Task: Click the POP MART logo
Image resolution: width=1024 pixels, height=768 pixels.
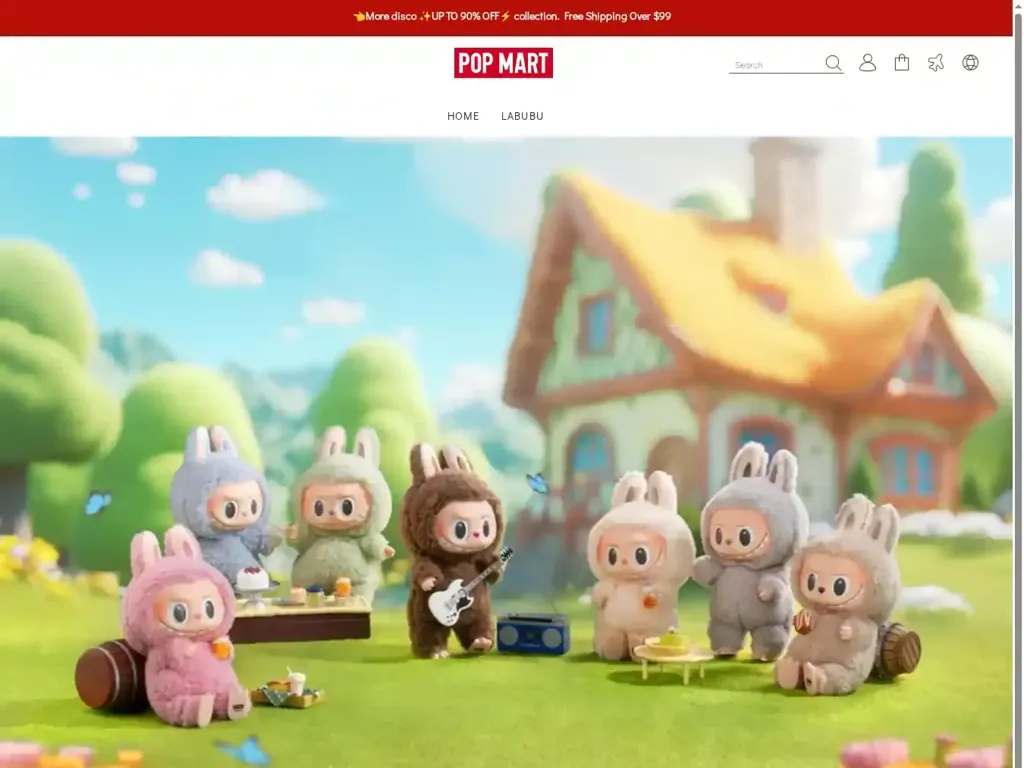Action: [503, 63]
